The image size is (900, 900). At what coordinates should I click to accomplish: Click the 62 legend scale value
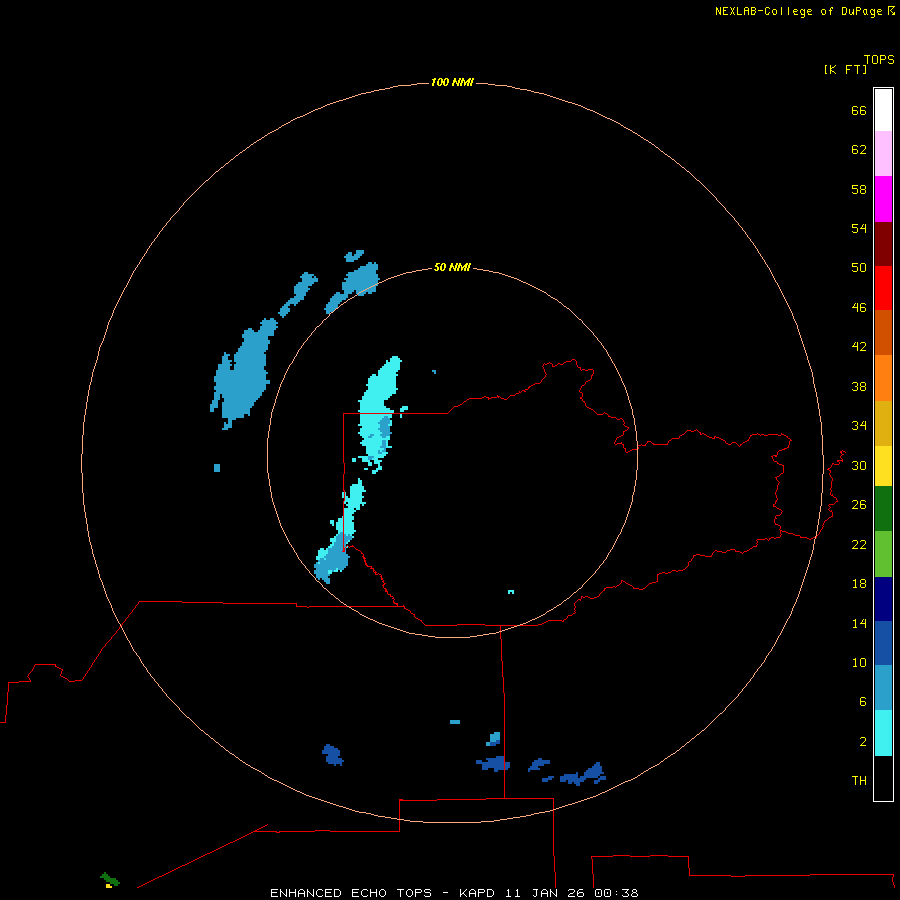(859, 149)
